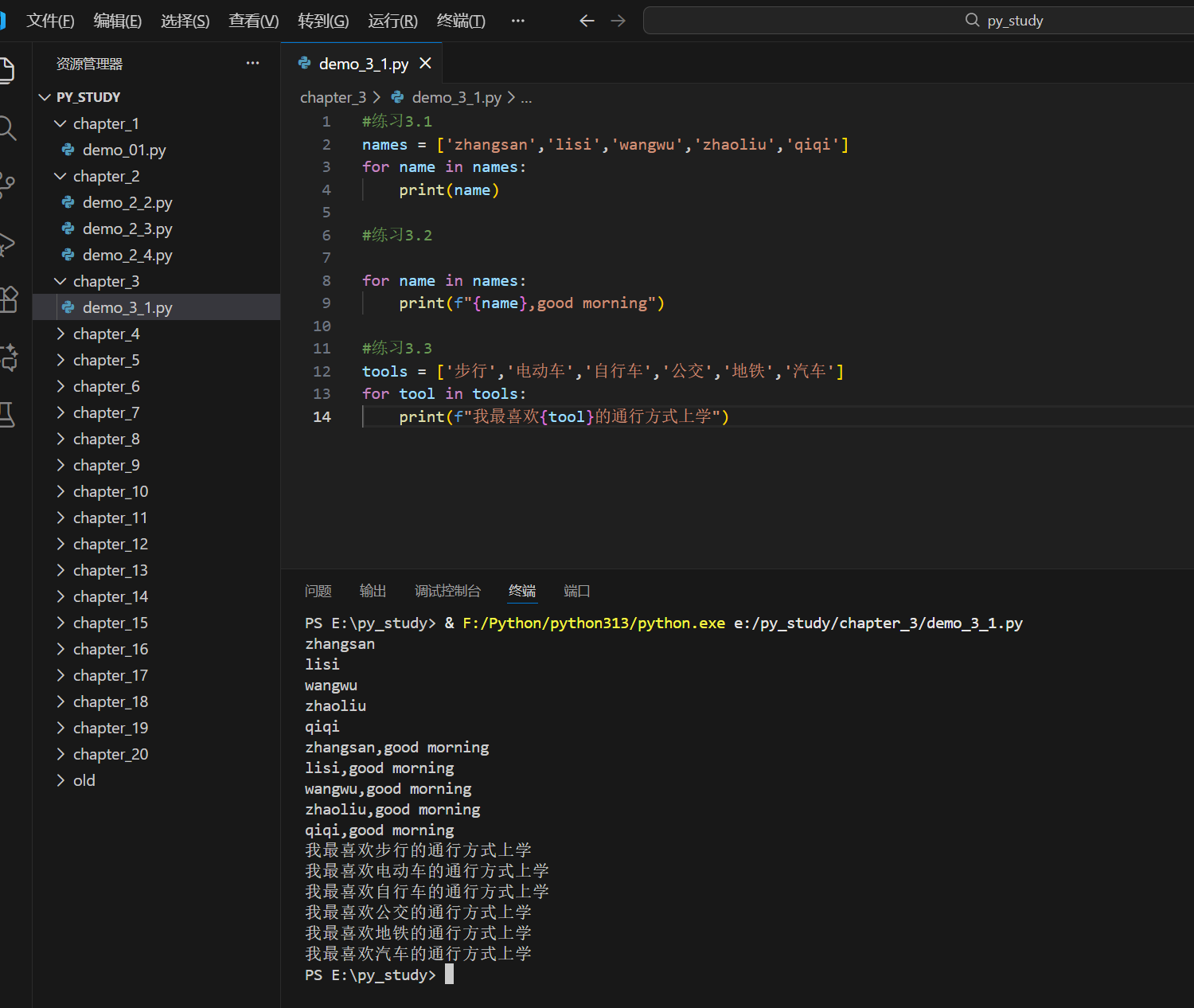Expand the chapter_19 folder
This screenshot has height=1008, width=1194.
pos(156,728)
